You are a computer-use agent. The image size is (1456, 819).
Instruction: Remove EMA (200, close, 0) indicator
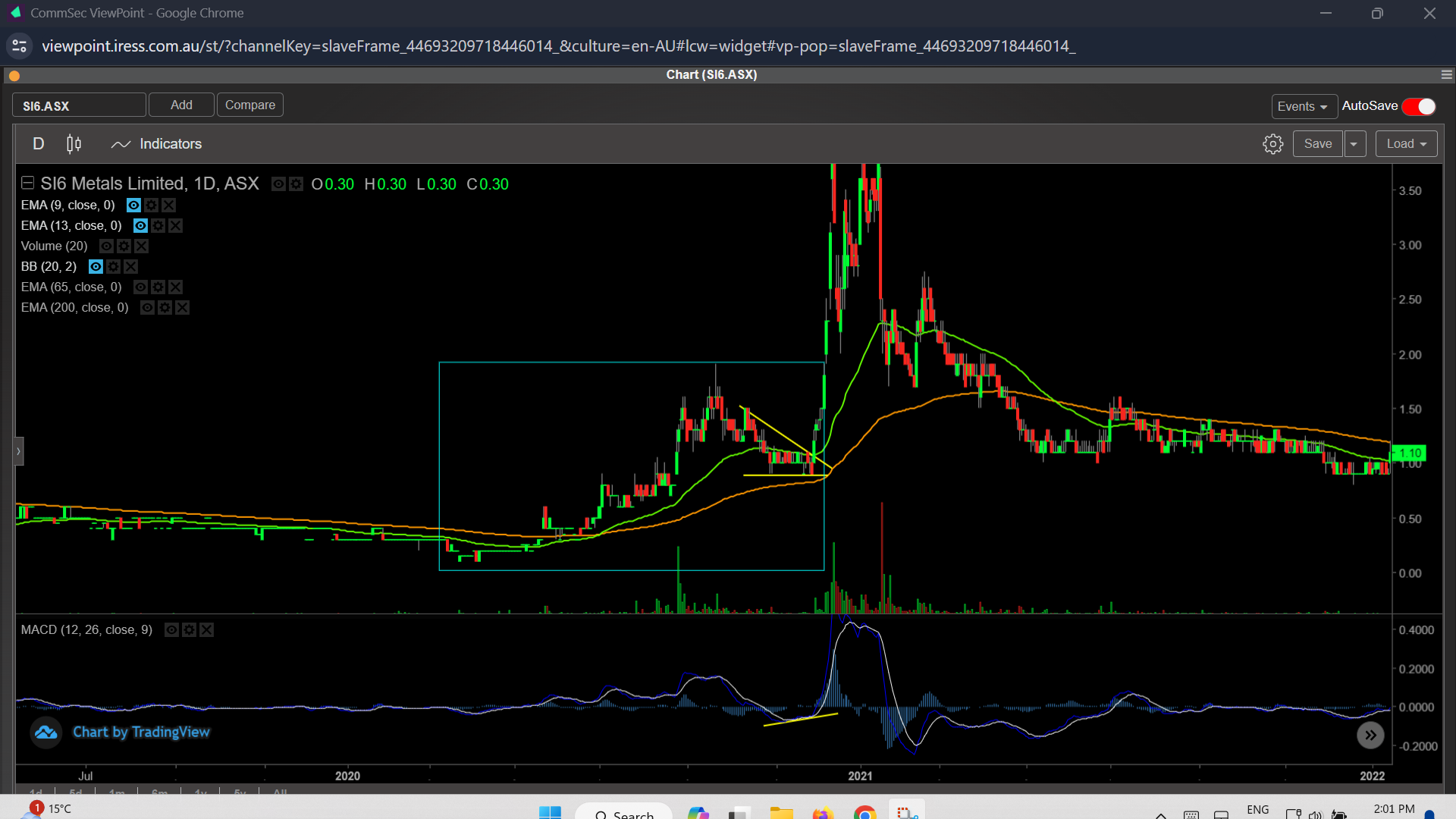[182, 308]
